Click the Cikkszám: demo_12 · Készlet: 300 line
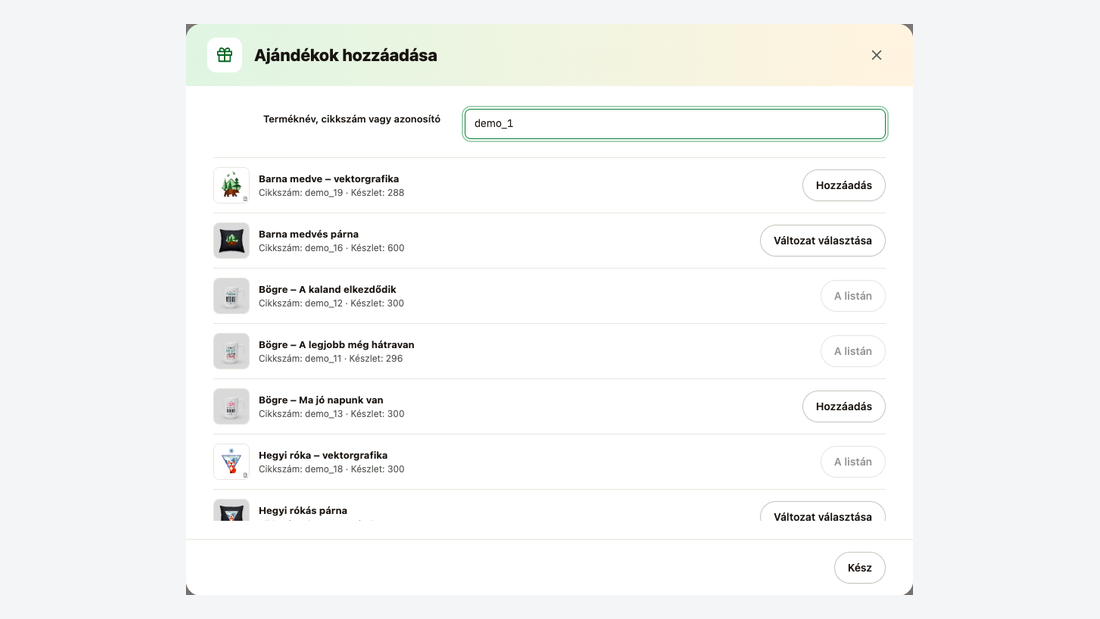The height and width of the screenshot is (619, 1100). click(331, 304)
